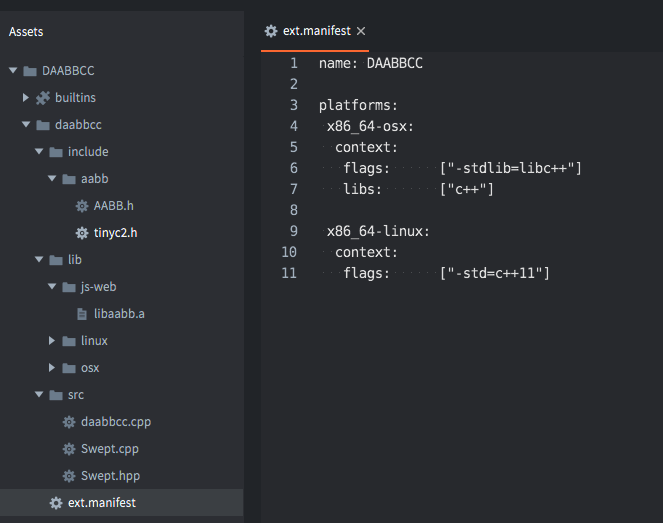Click the gear icon beside Swept.cpp
The height and width of the screenshot is (523, 663).
tap(69, 449)
